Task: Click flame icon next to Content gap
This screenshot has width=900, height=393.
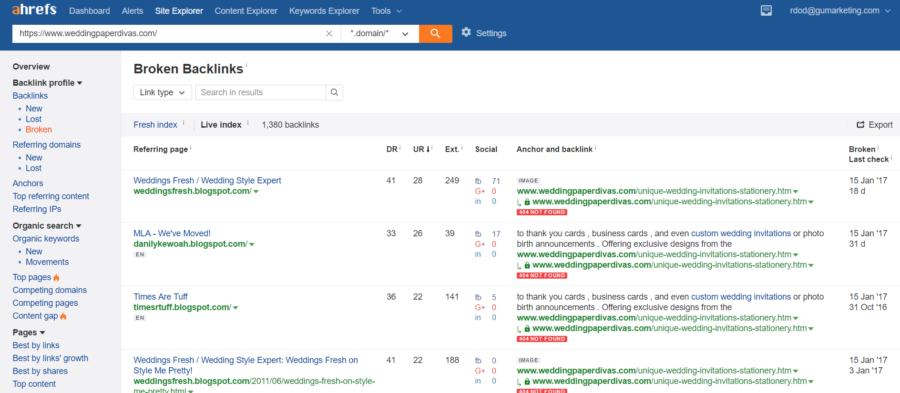Action: [x=63, y=316]
